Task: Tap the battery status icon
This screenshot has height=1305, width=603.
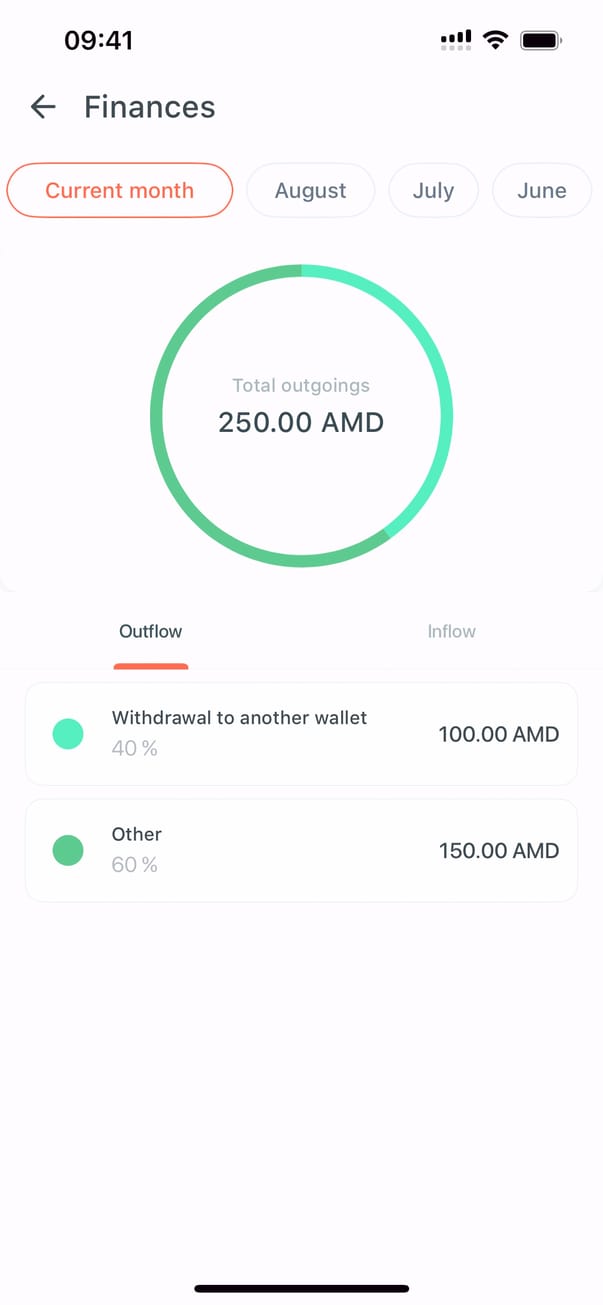Action: (542, 40)
